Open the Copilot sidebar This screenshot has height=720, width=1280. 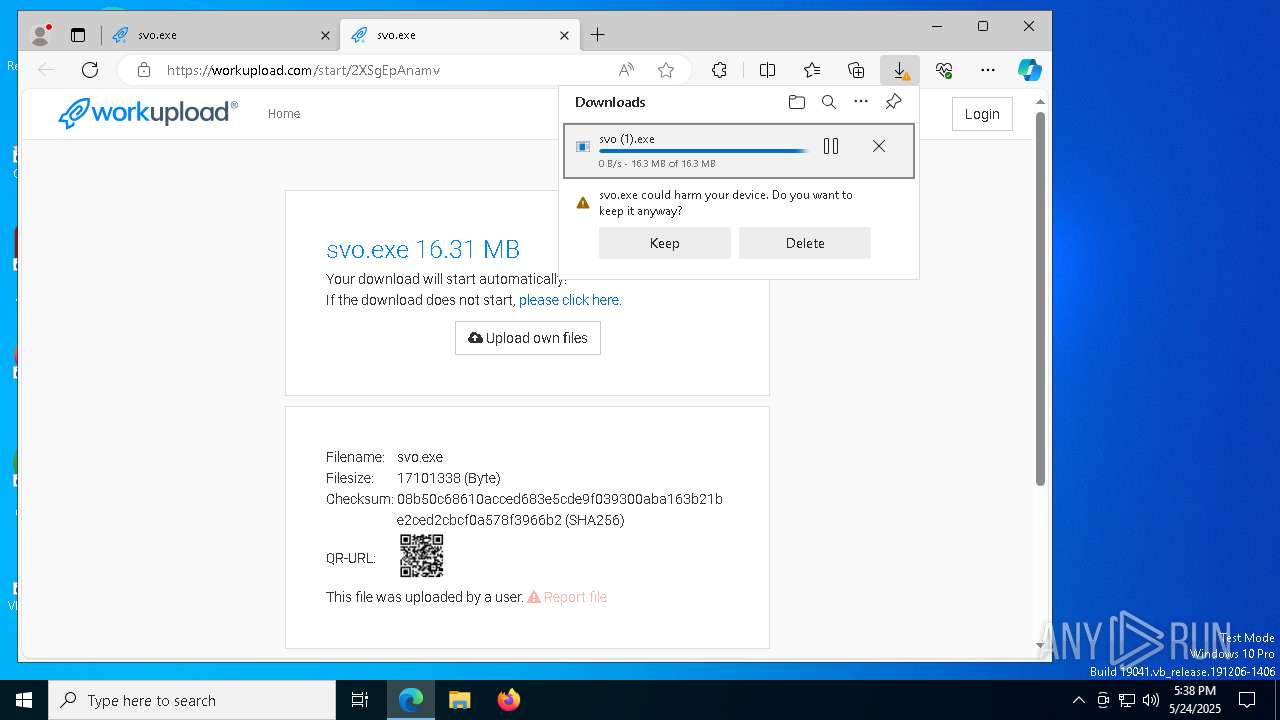[x=1030, y=70]
